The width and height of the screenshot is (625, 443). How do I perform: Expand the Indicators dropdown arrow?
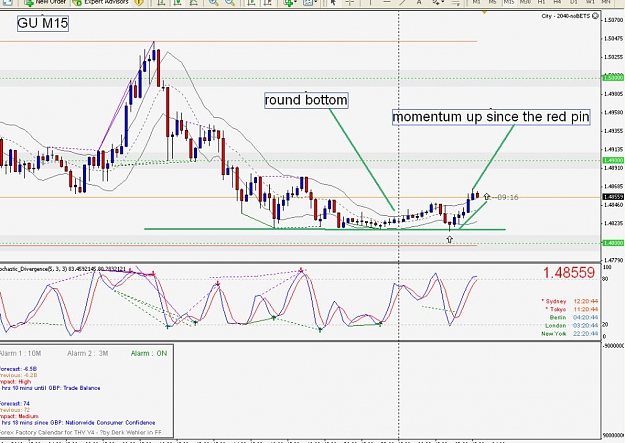pyautogui.click(x=296, y=2)
